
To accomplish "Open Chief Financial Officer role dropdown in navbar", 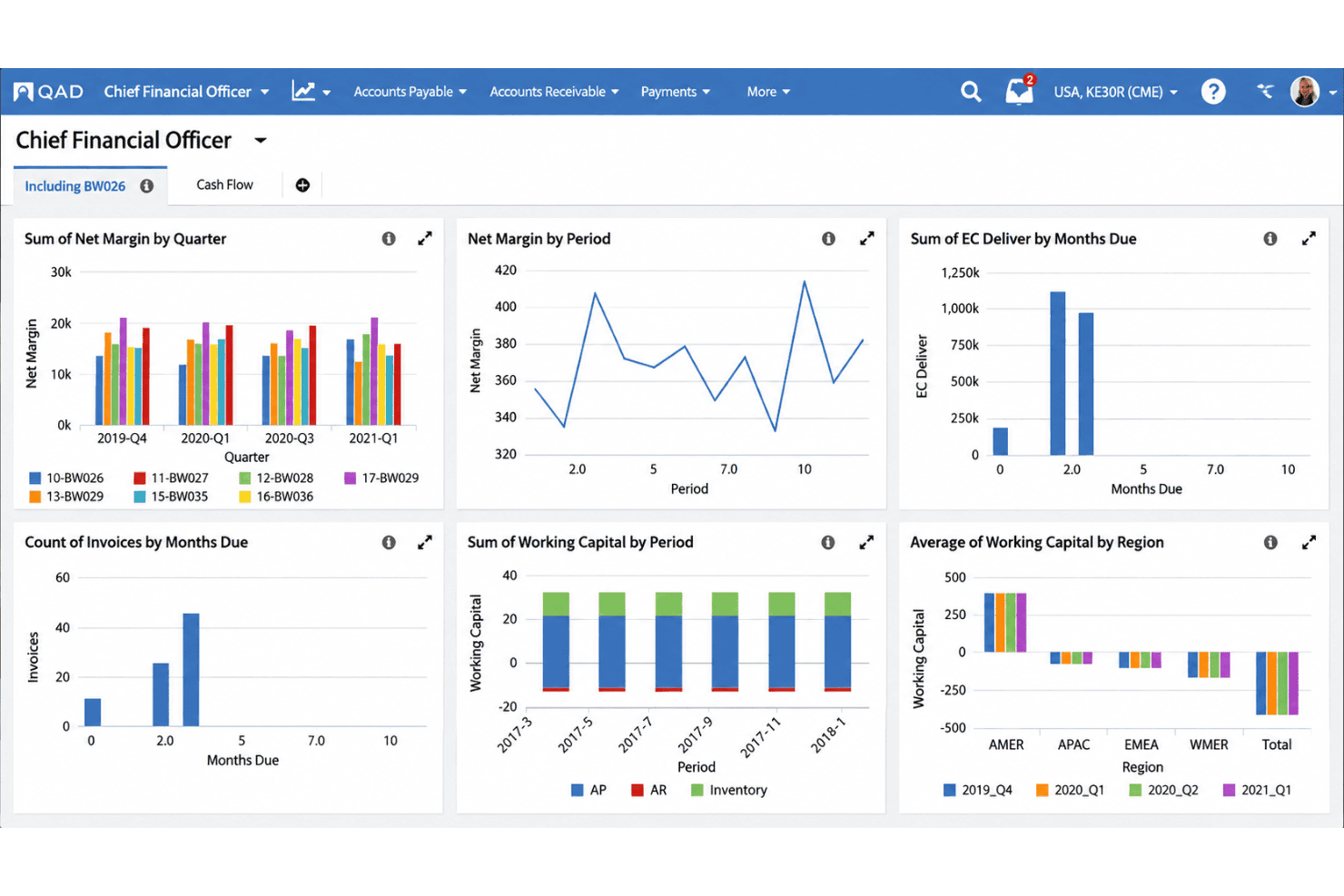I will (186, 92).
